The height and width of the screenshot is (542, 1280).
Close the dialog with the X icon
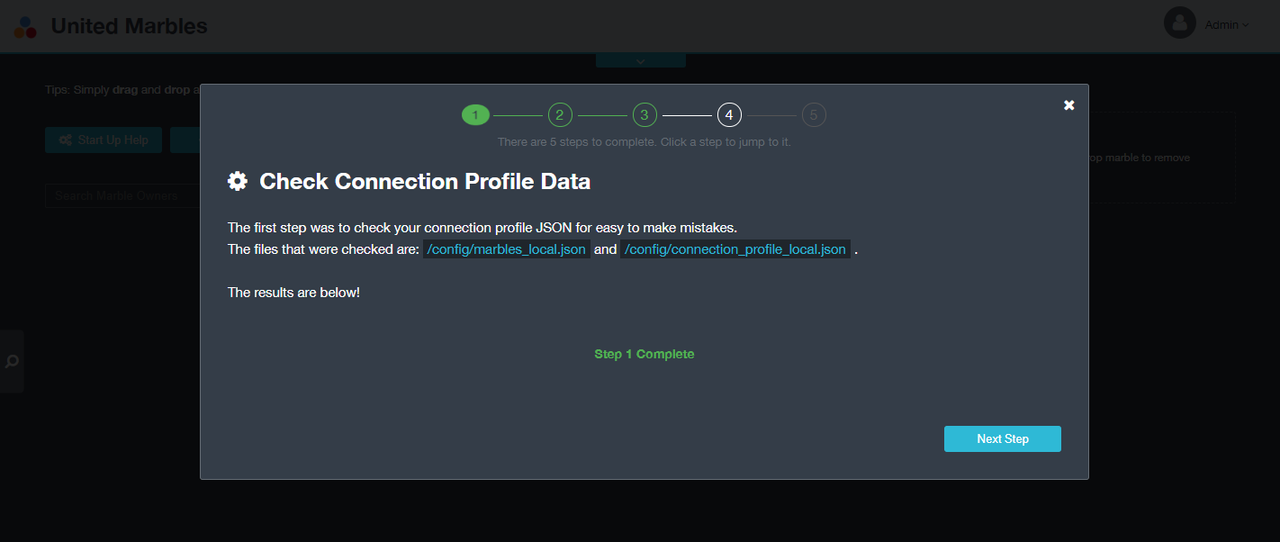[1069, 105]
